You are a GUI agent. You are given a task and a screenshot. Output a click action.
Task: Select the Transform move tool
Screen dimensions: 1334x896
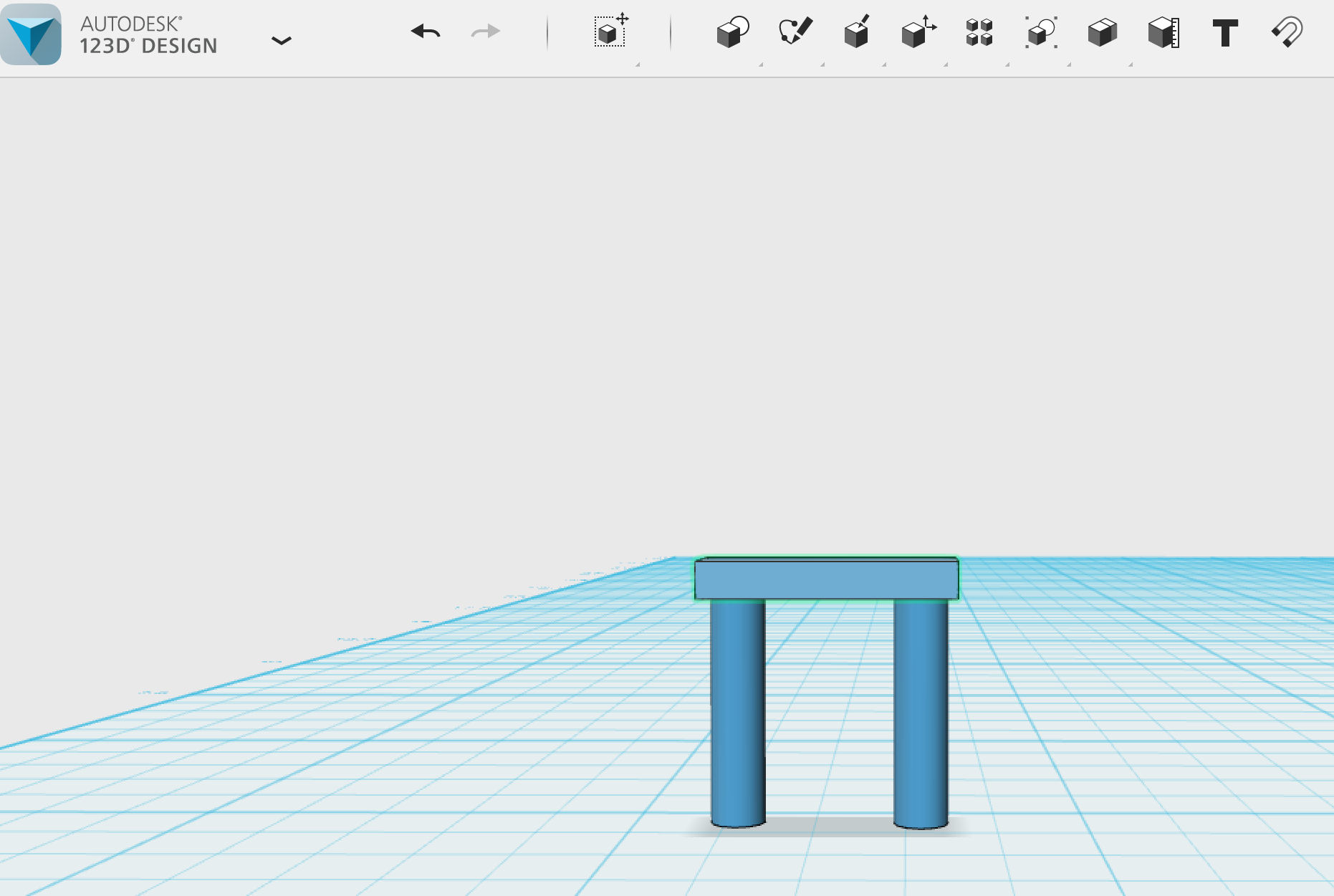coord(611,31)
